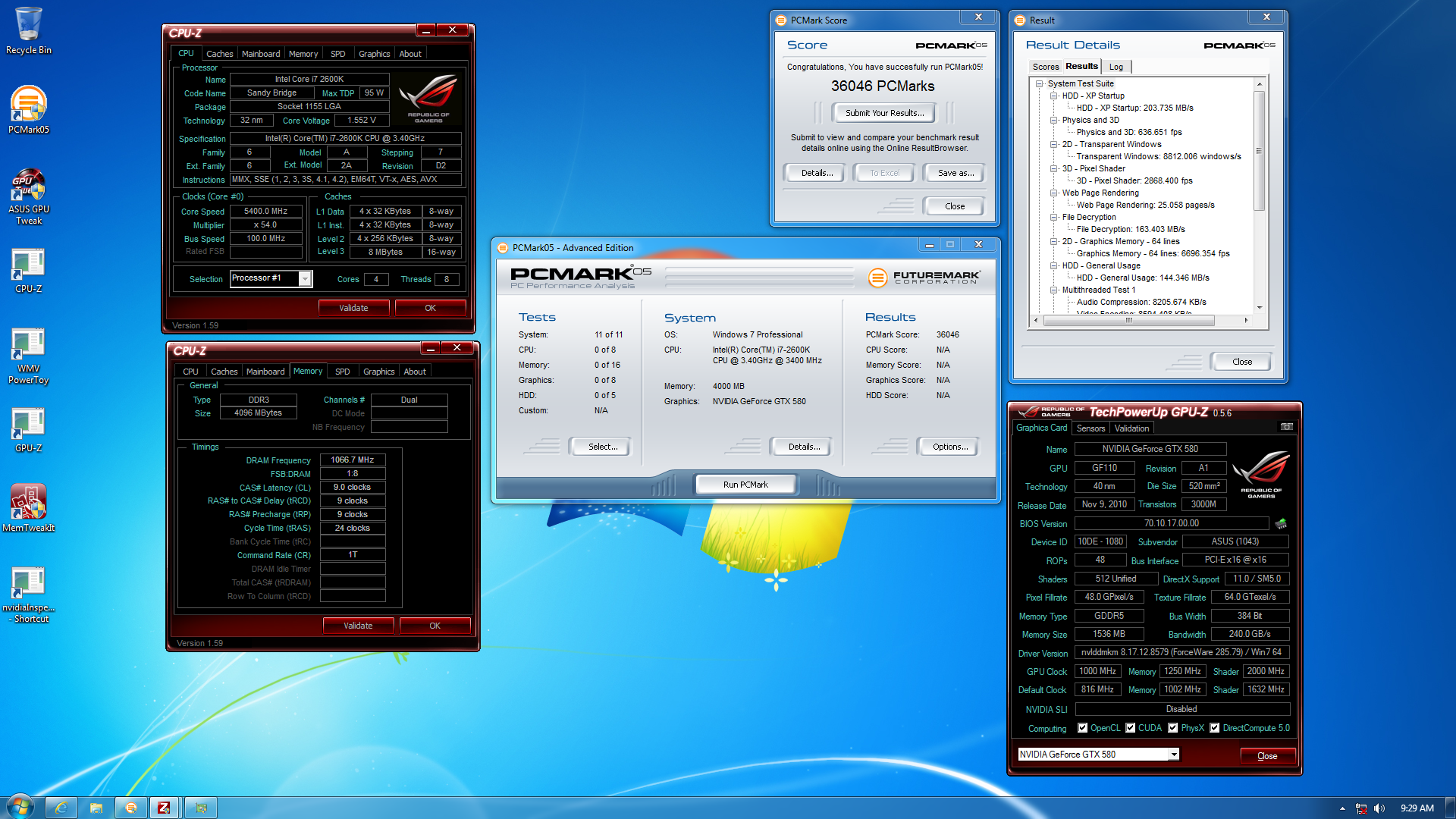This screenshot has width=1456, height=819.
Task: Click Validate in top CPU-Z window
Action: [353, 308]
